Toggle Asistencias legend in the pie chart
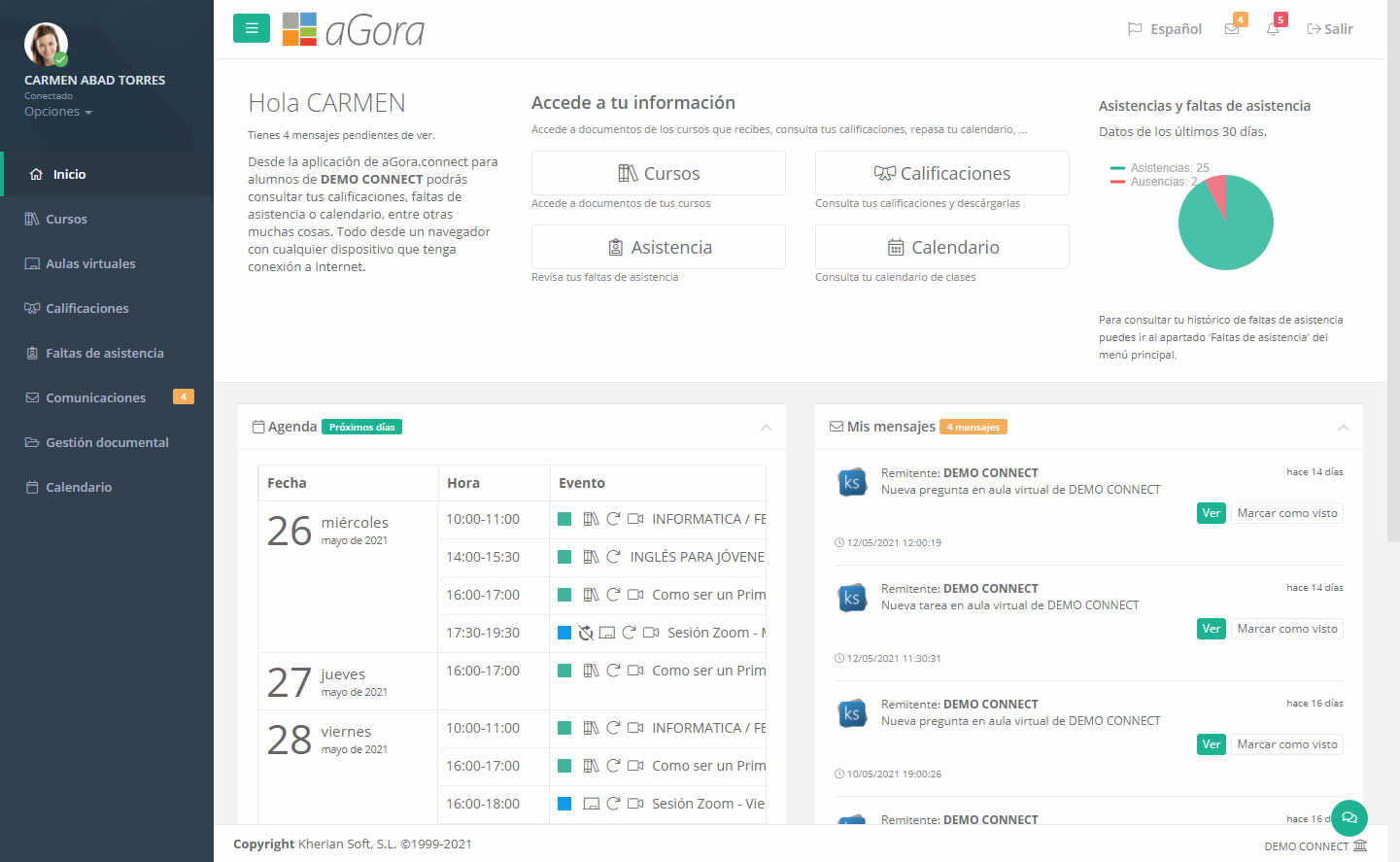Viewport: 1400px width, 862px height. [x=1160, y=168]
